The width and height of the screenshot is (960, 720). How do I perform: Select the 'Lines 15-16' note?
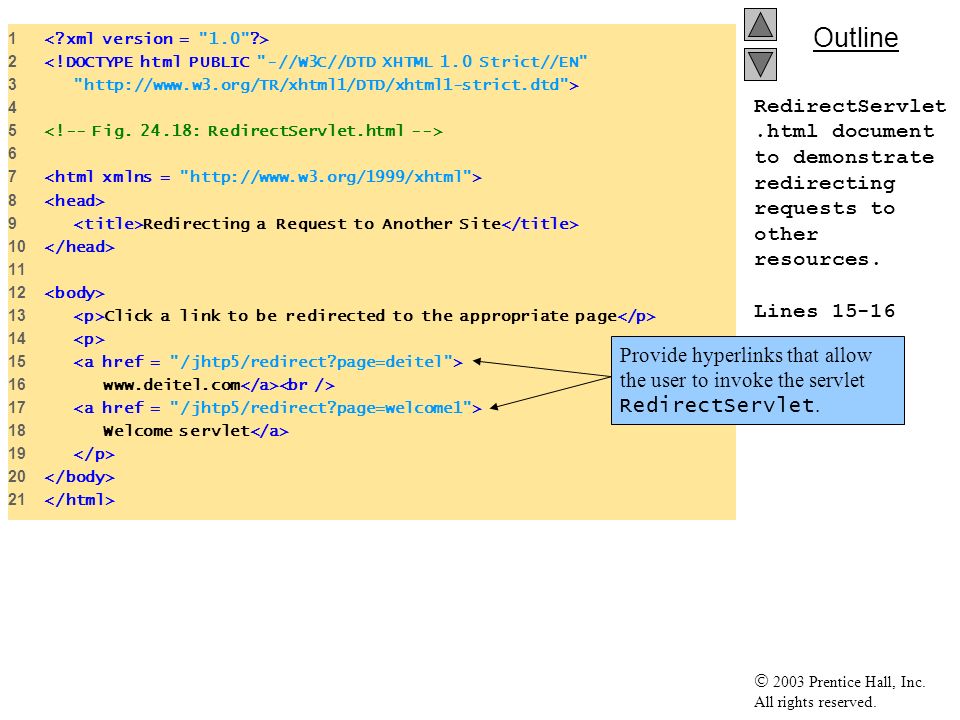pos(824,311)
